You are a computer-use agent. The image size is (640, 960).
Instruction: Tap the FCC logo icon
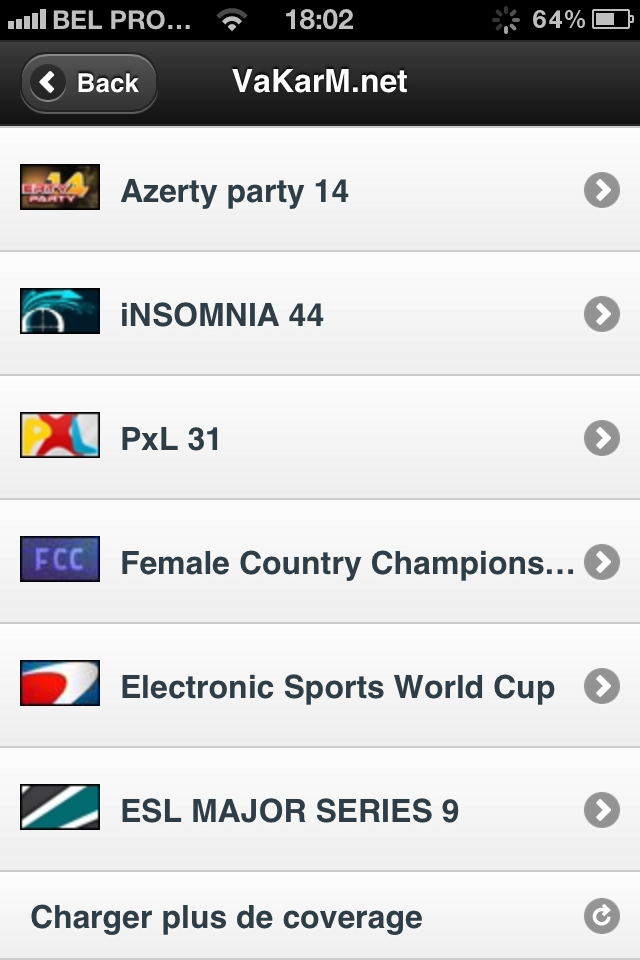(x=60, y=559)
